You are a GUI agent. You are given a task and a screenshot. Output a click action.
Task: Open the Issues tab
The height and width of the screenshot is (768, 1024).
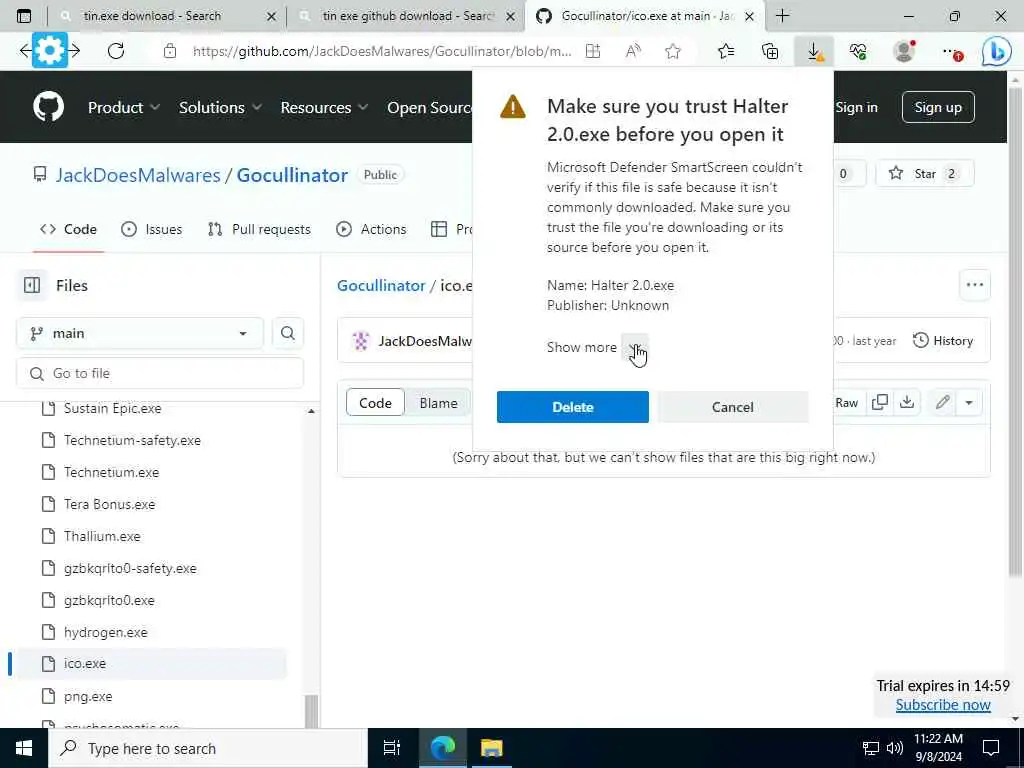[152, 229]
